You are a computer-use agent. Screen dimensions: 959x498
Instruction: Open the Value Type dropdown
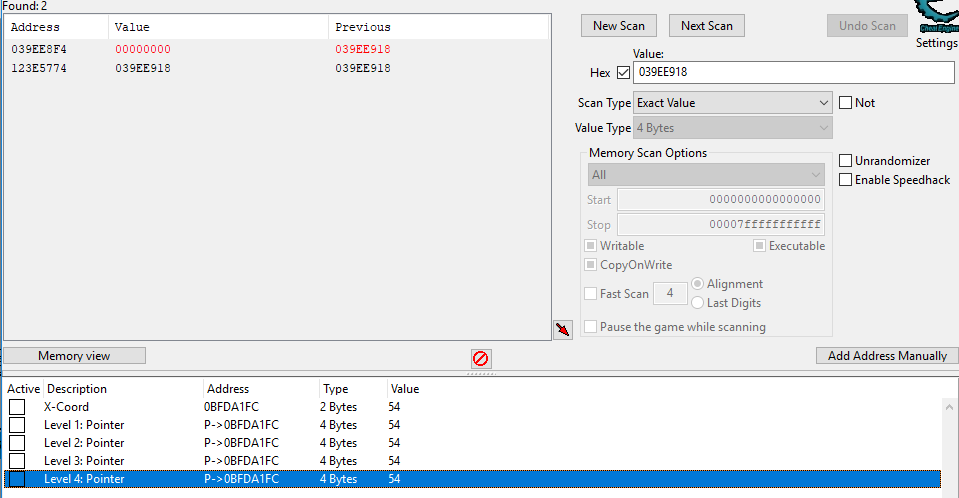tap(732, 128)
